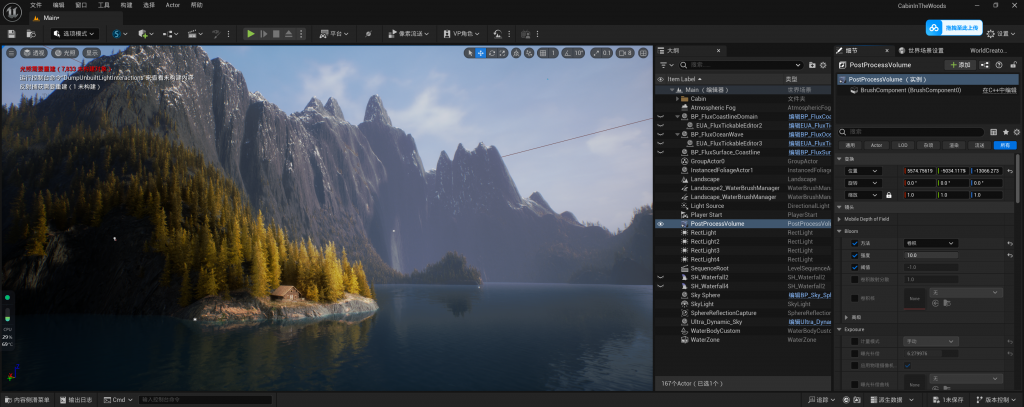
Task: Click the 添加 component button
Action: (x=960, y=64)
